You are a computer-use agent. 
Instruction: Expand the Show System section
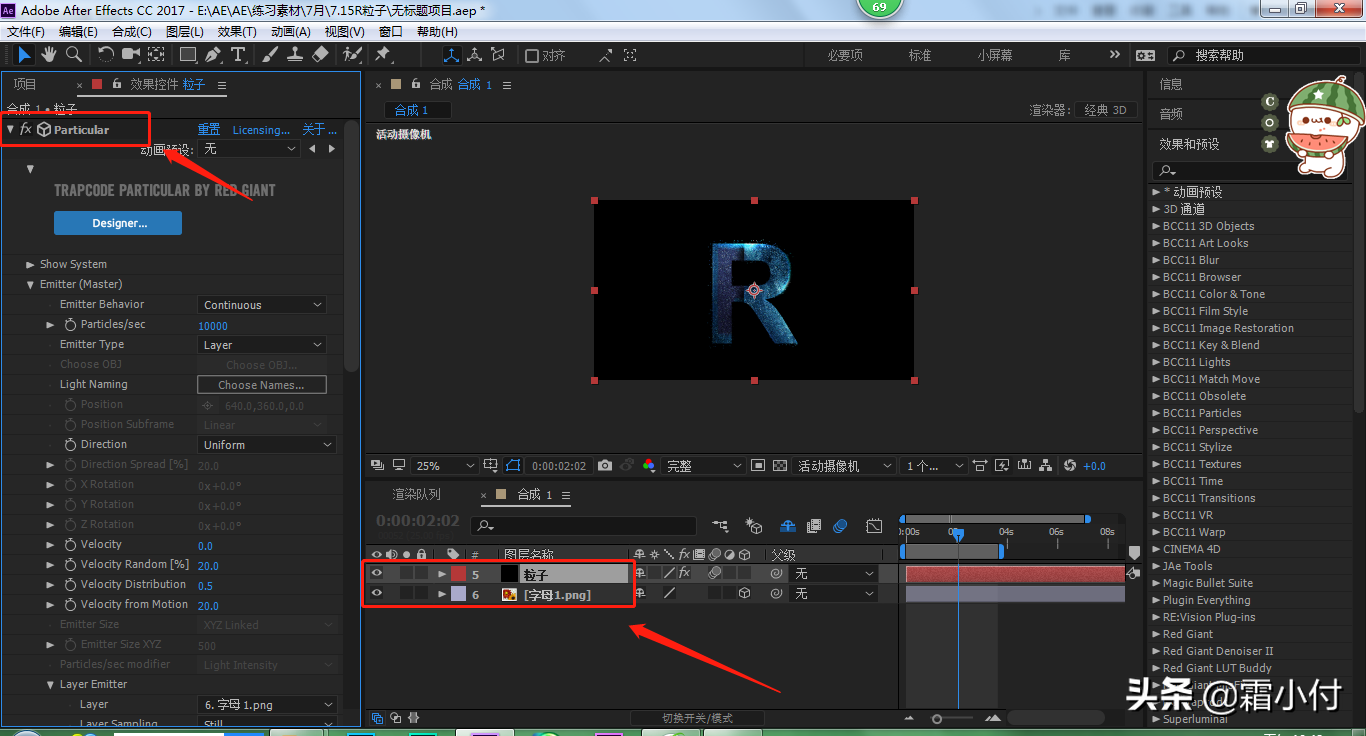31,265
